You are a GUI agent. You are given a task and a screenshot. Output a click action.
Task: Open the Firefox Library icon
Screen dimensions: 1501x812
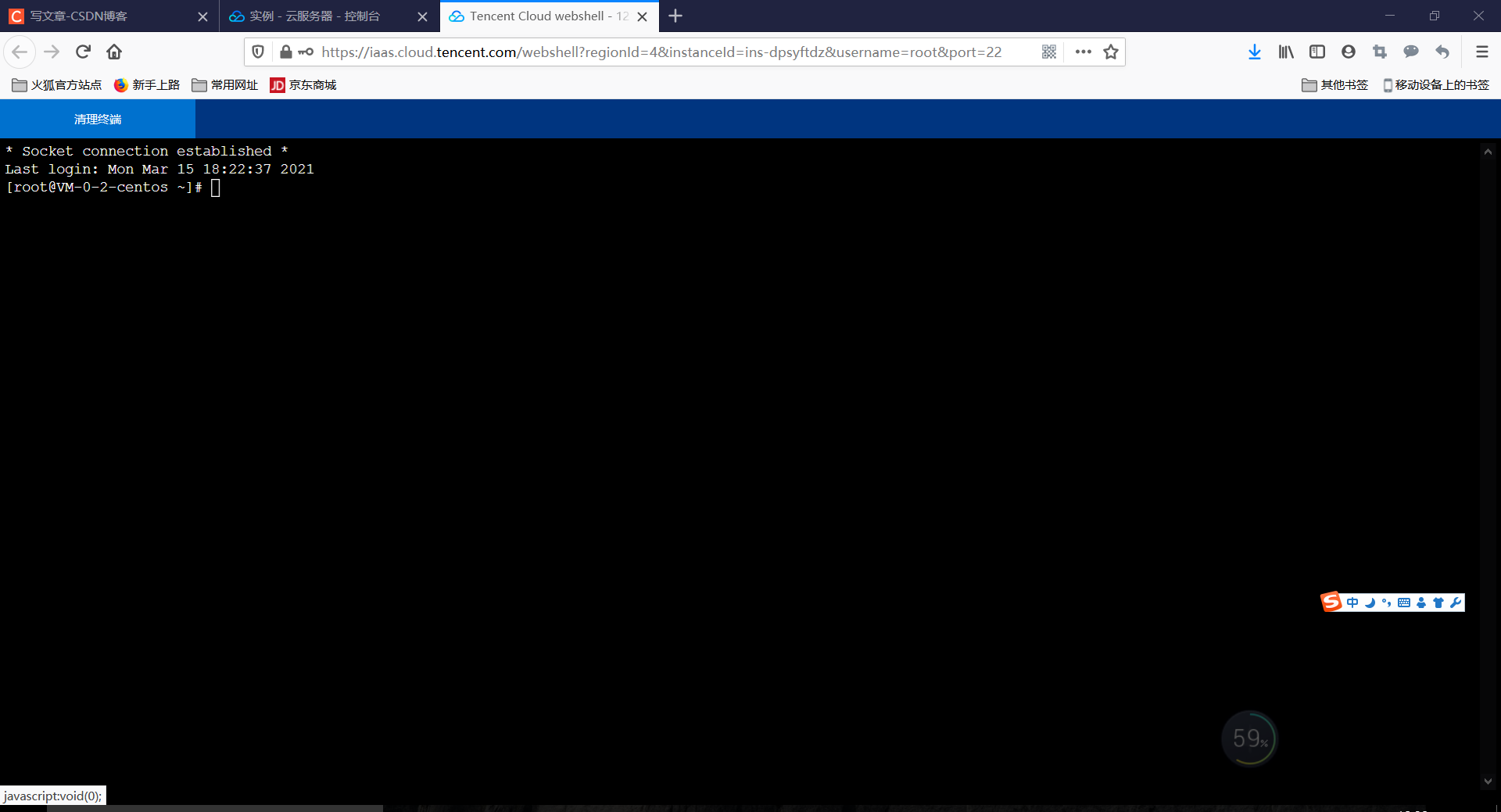pyautogui.click(x=1286, y=52)
